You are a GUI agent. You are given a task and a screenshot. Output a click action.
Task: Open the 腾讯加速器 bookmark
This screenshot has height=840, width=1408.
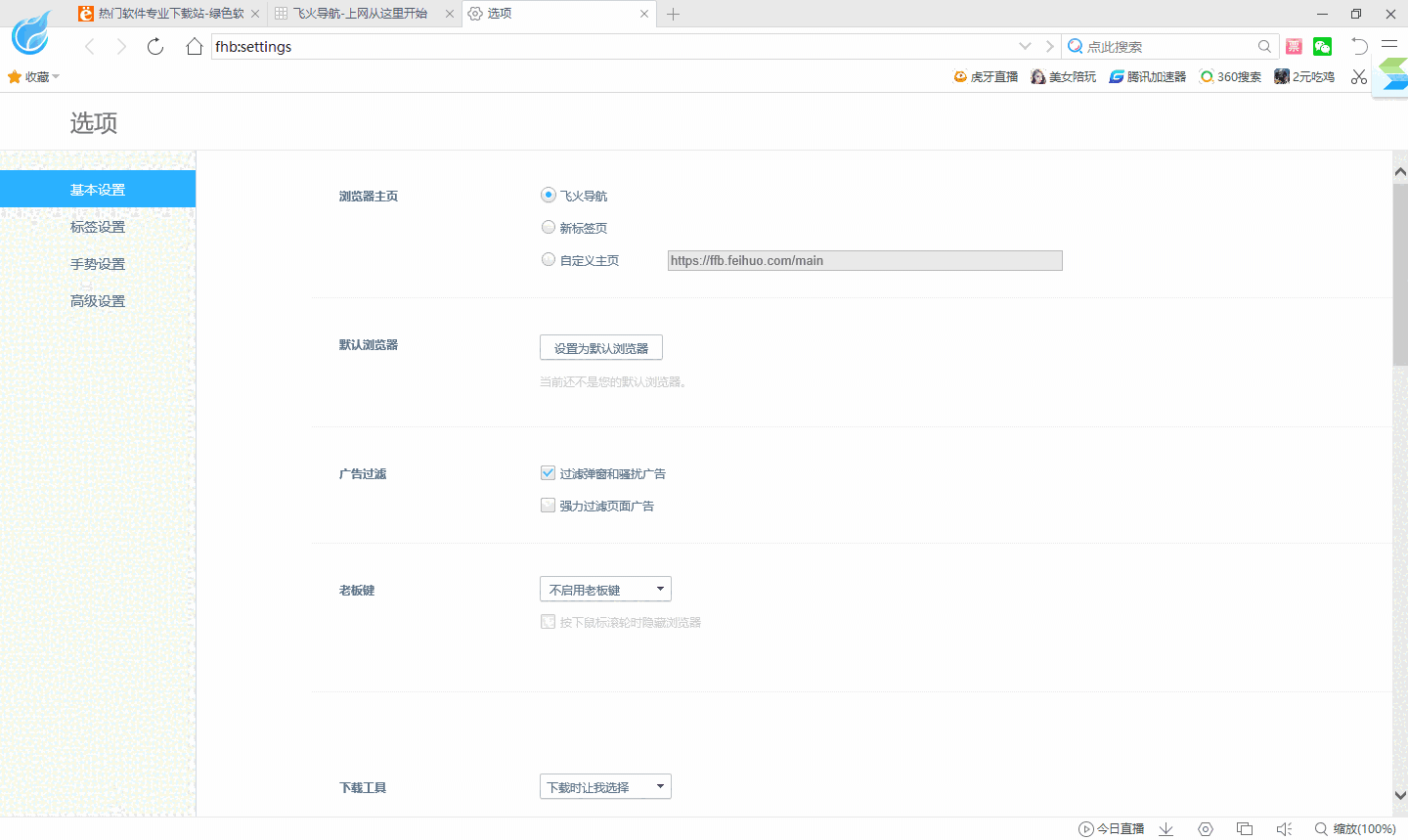(1147, 76)
